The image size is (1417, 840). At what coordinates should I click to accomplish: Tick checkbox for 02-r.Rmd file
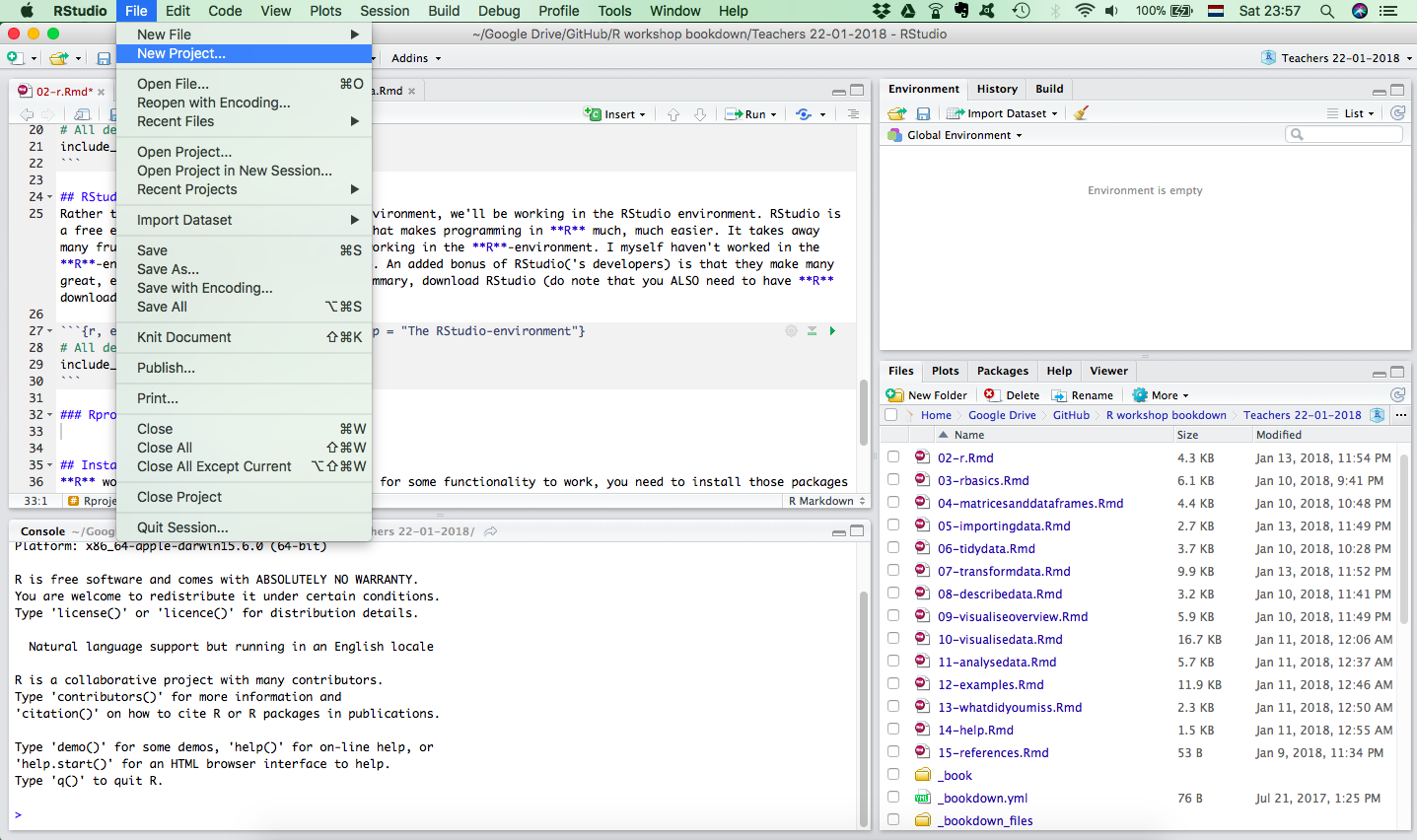(893, 457)
